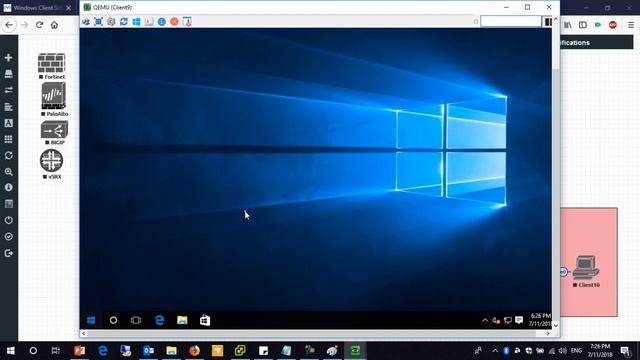Open host notification center icon

[625, 351]
